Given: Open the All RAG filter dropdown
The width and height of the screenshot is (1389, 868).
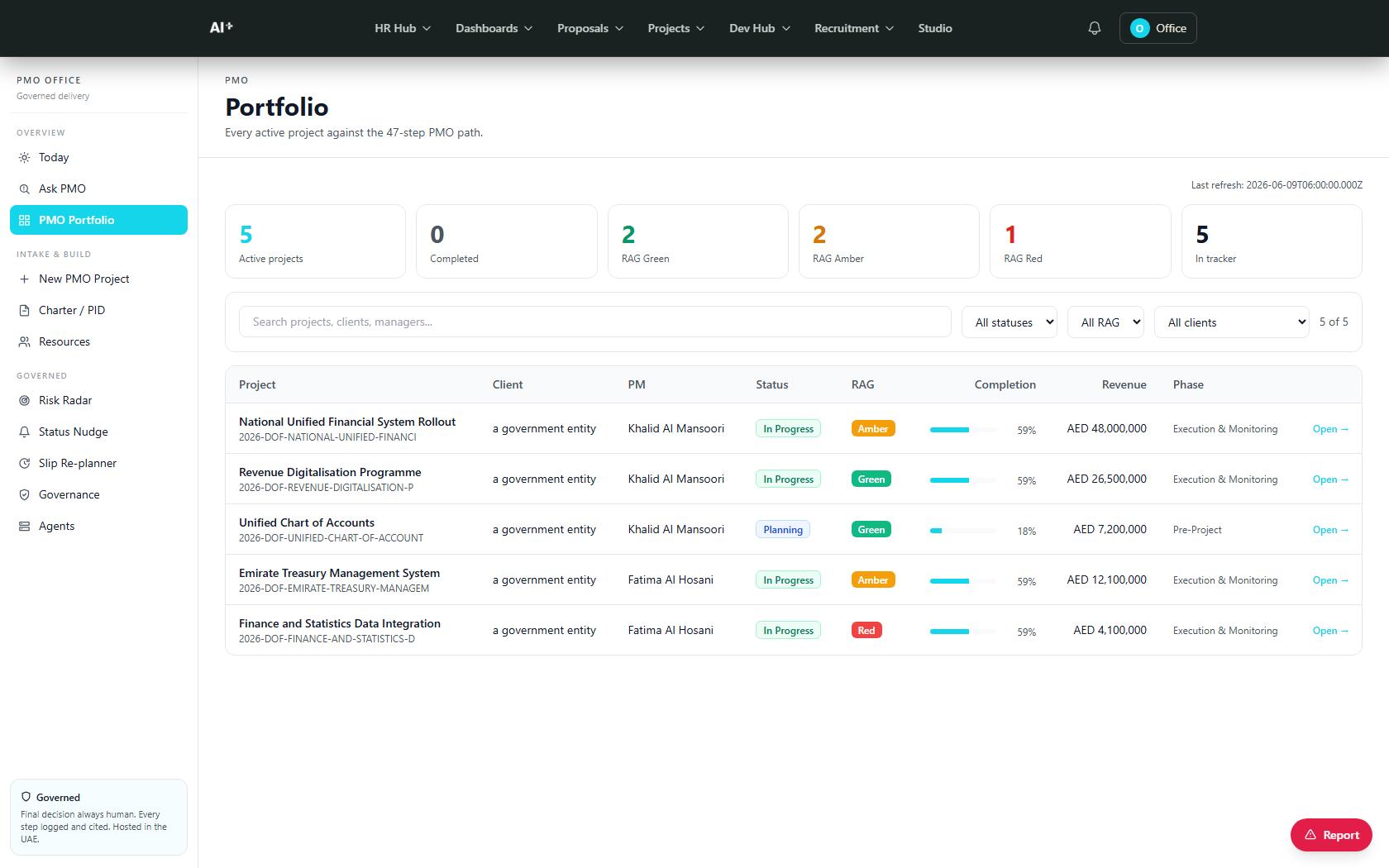Looking at the screenshot, I should tap(1105, 322).
